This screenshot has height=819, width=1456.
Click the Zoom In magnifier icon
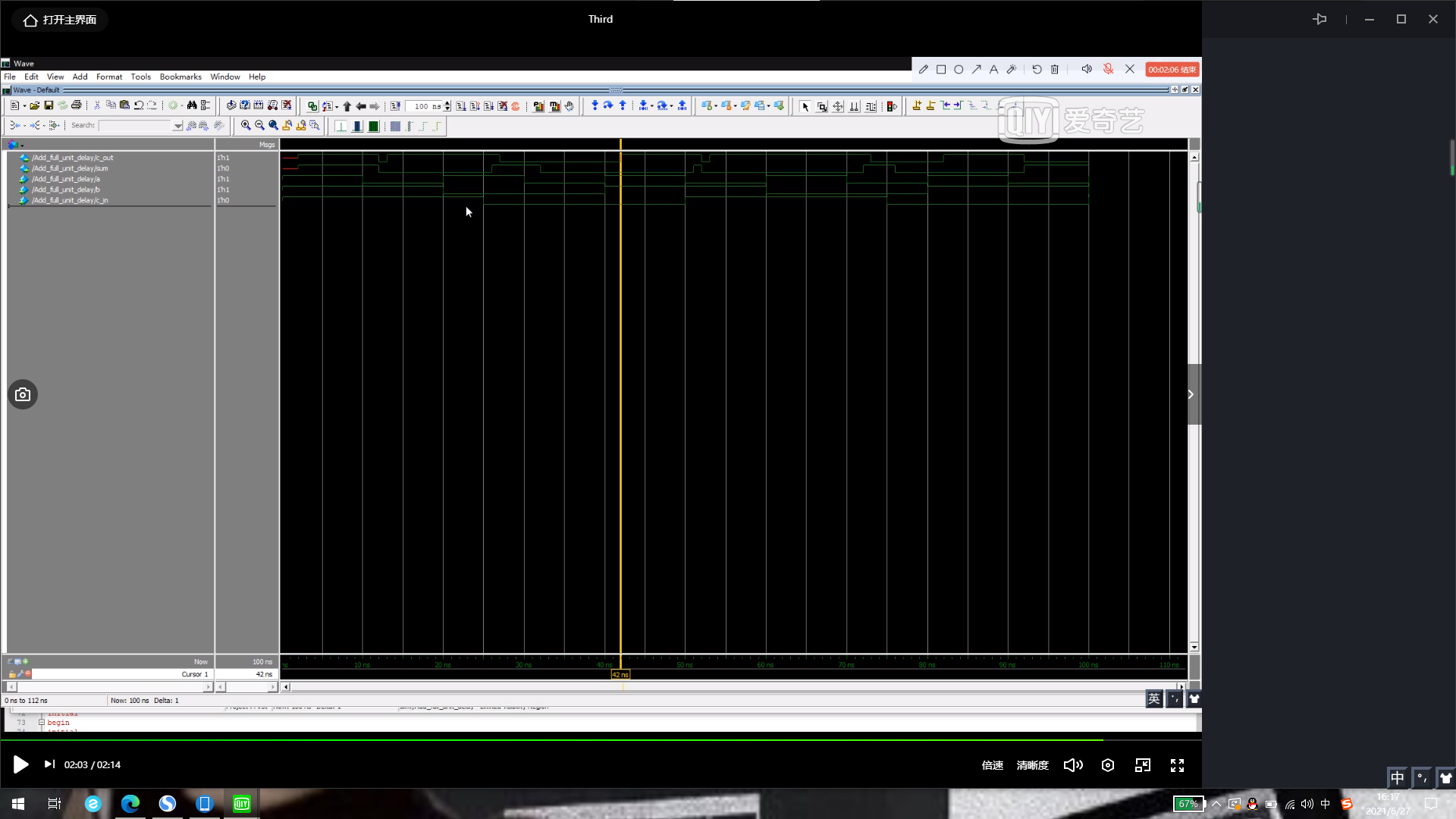coord(246,126)
